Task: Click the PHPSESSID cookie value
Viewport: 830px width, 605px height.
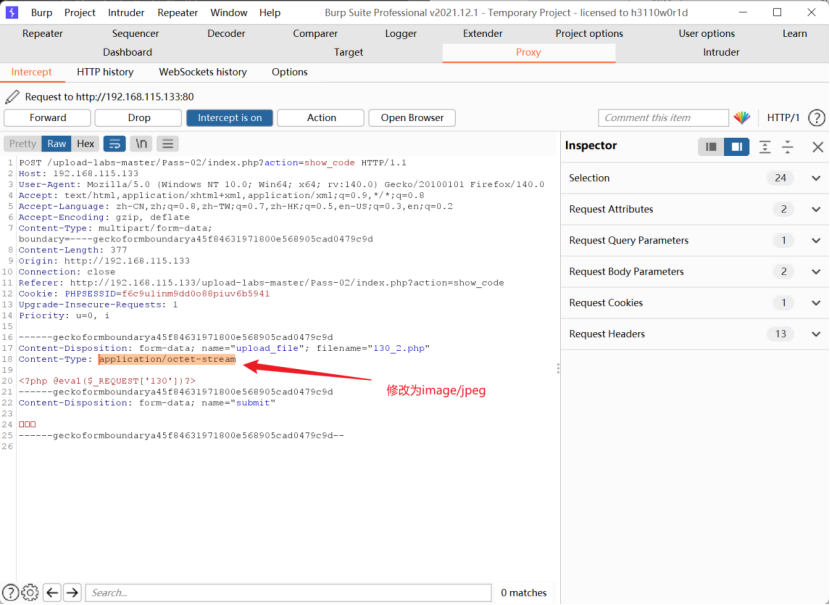Action: click(196, 294)
